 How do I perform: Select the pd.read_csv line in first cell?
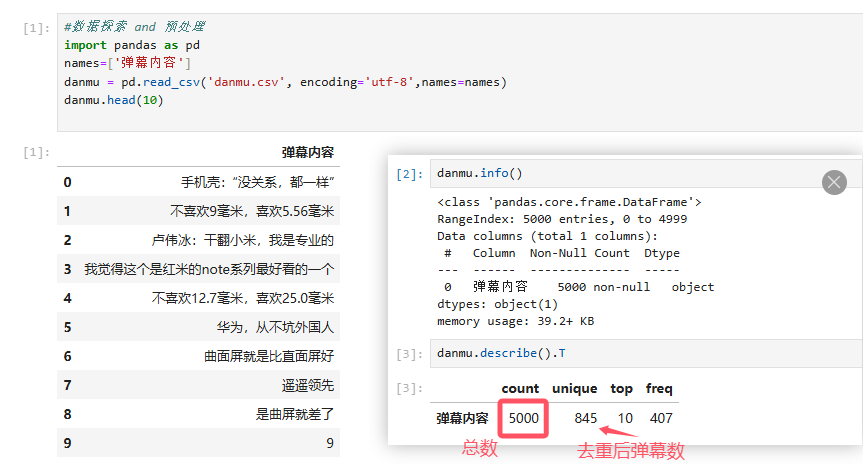pos(285,82)
